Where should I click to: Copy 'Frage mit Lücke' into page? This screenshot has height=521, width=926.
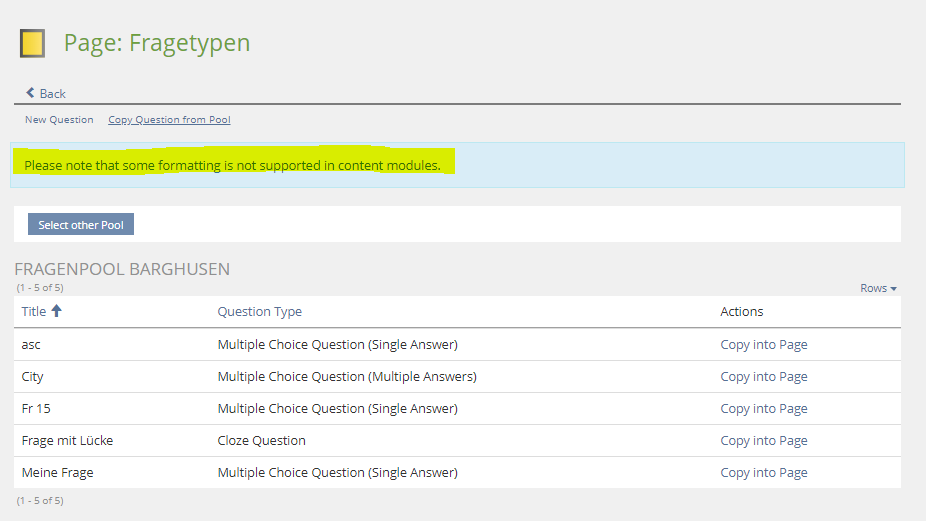click(x=763, y=441)
